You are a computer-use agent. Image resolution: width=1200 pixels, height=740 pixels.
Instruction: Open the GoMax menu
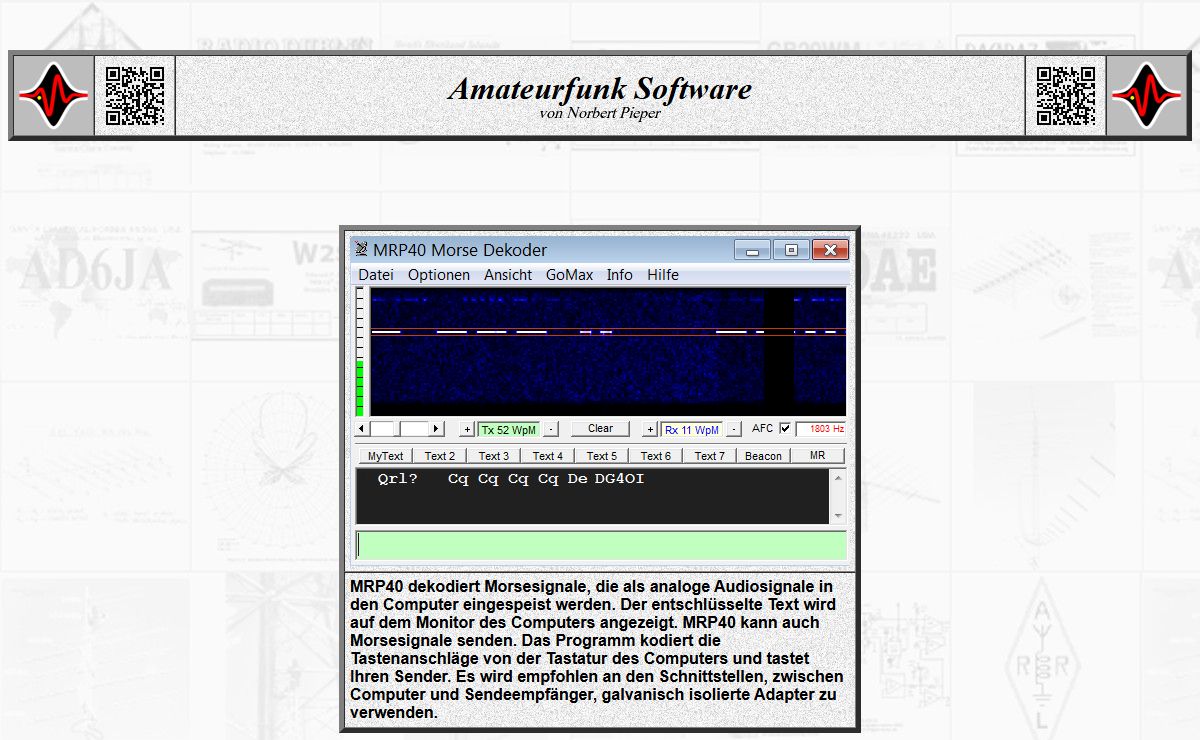click(x=569, y=275)
